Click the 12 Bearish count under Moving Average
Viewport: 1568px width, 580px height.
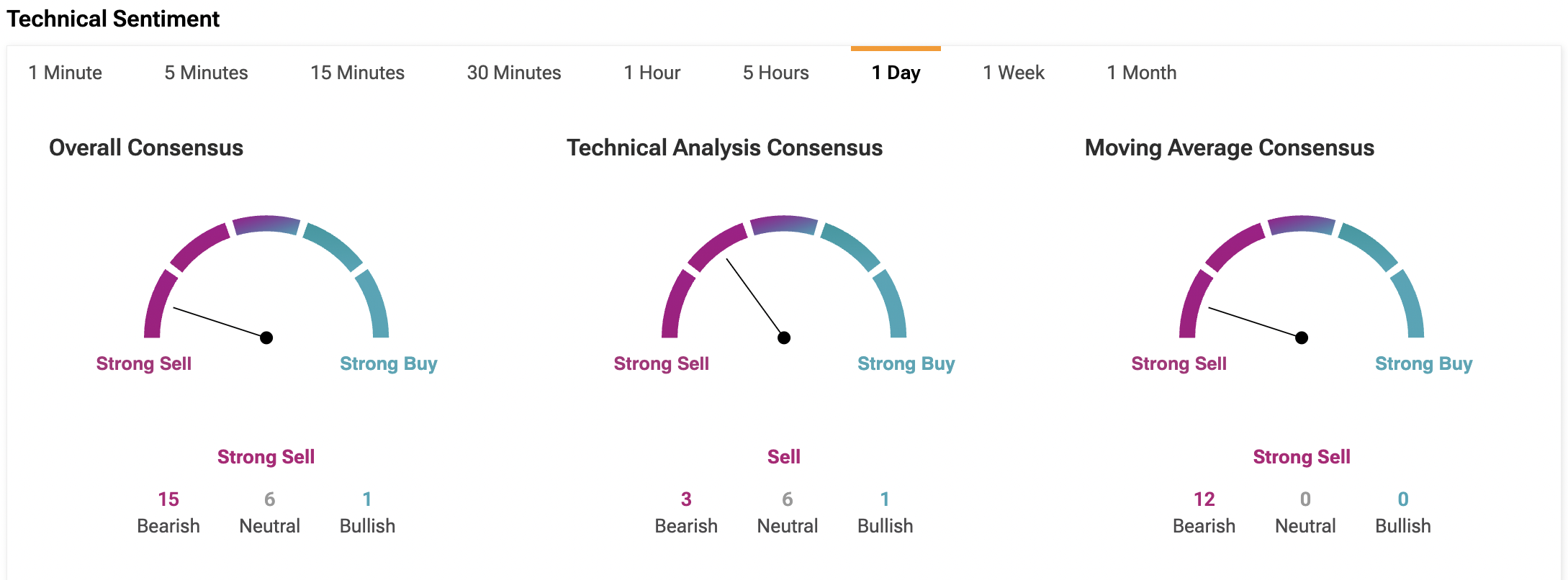tap(1204, 499)
